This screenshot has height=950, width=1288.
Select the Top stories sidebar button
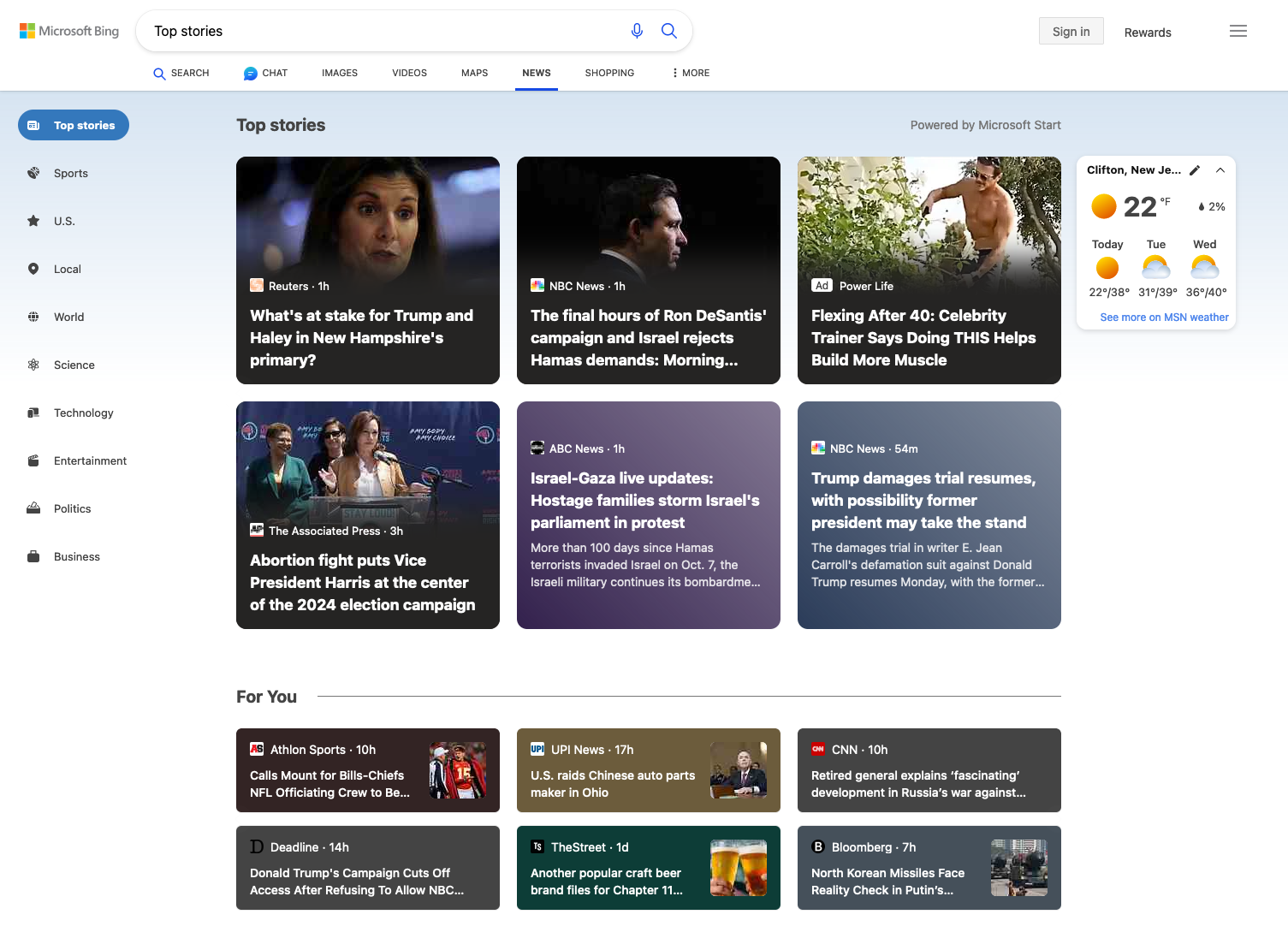(x=74, y=125)
